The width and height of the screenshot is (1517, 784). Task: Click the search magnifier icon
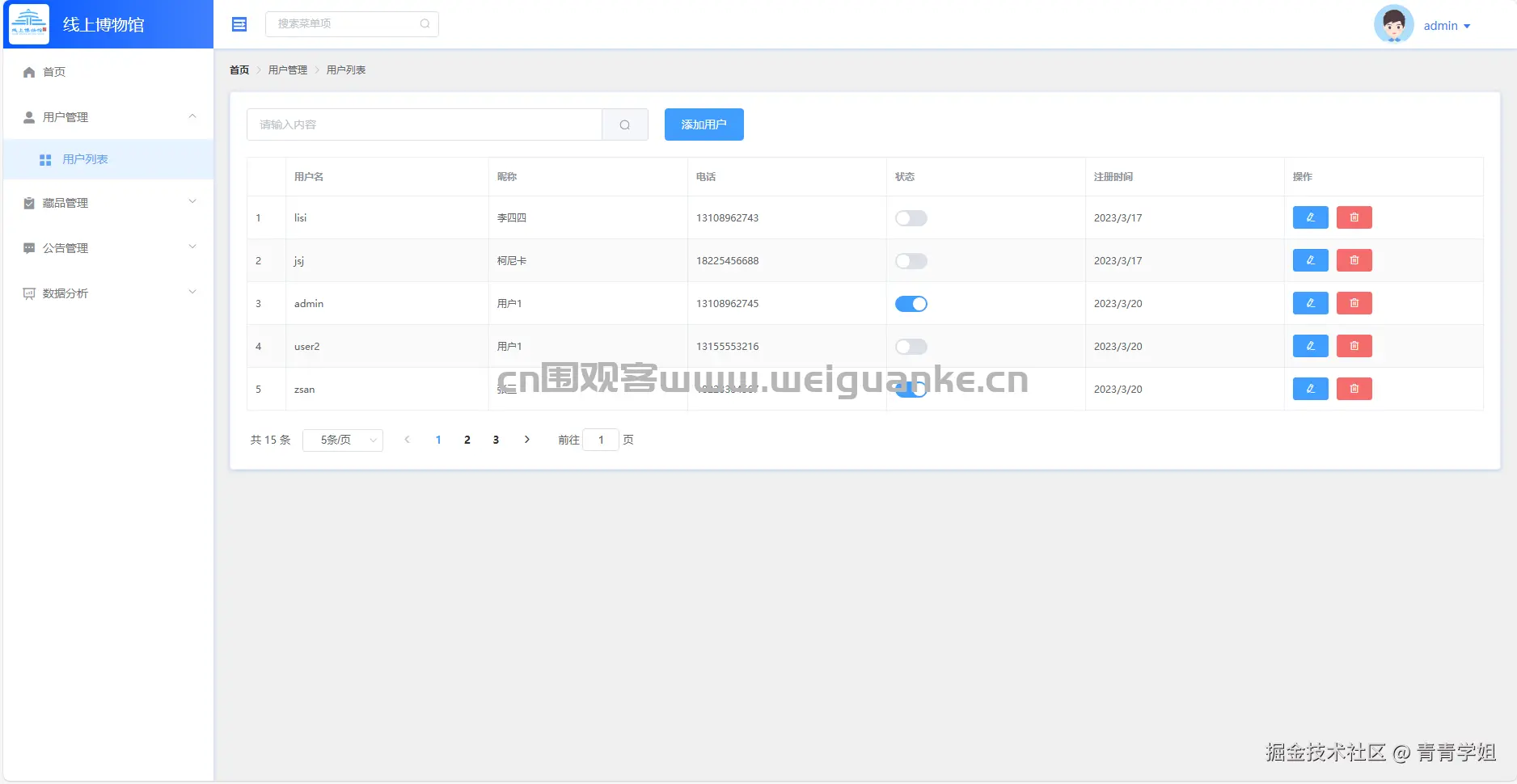624,124
